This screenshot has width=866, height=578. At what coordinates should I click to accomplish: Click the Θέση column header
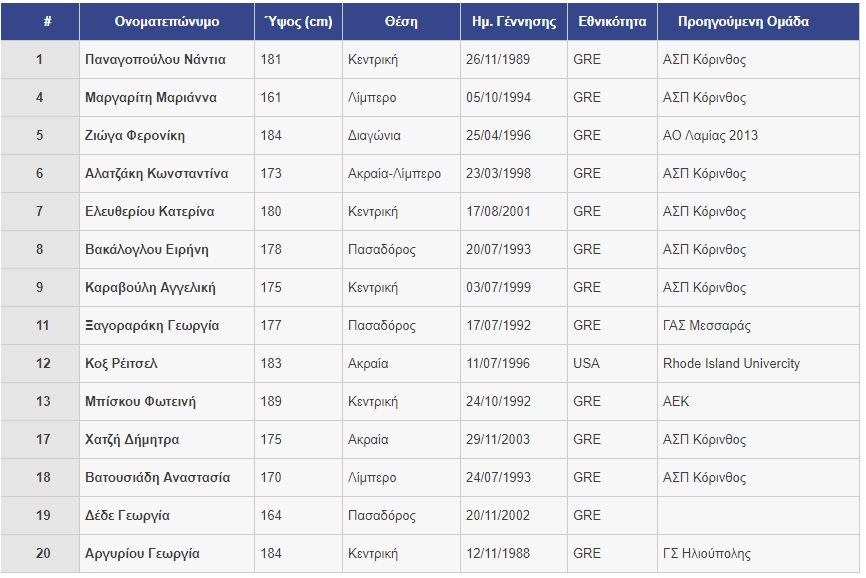[400, 21]
